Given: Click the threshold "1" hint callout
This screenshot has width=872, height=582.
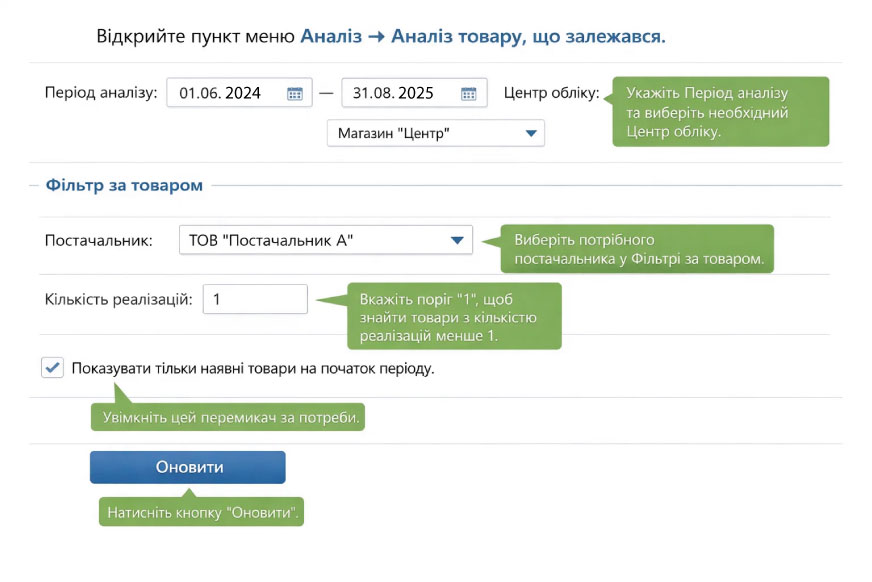Looking at the screenshot, I should [x=452, y=314].
